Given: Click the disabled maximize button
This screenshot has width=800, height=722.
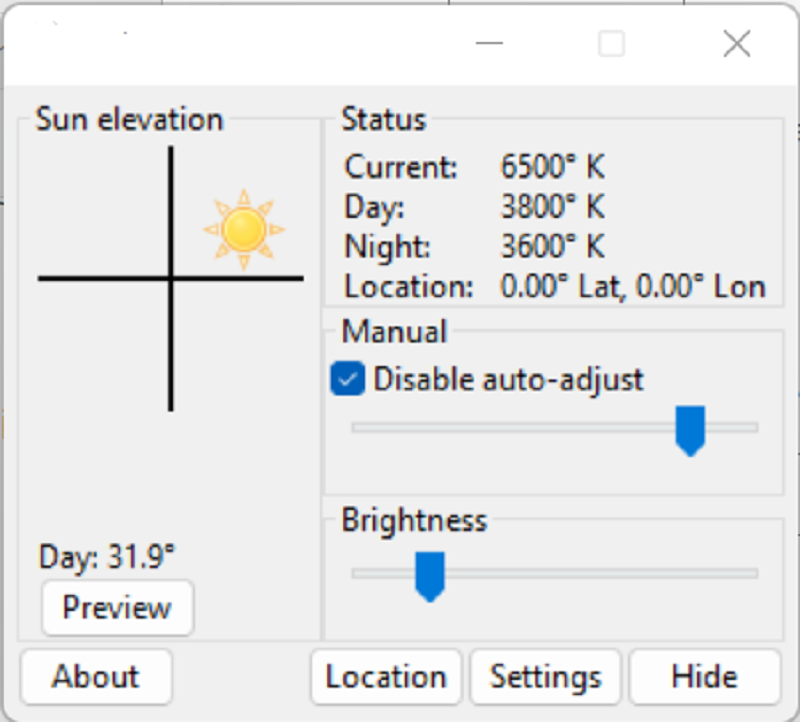Looking at the screenshot, I should pos(611,43).
